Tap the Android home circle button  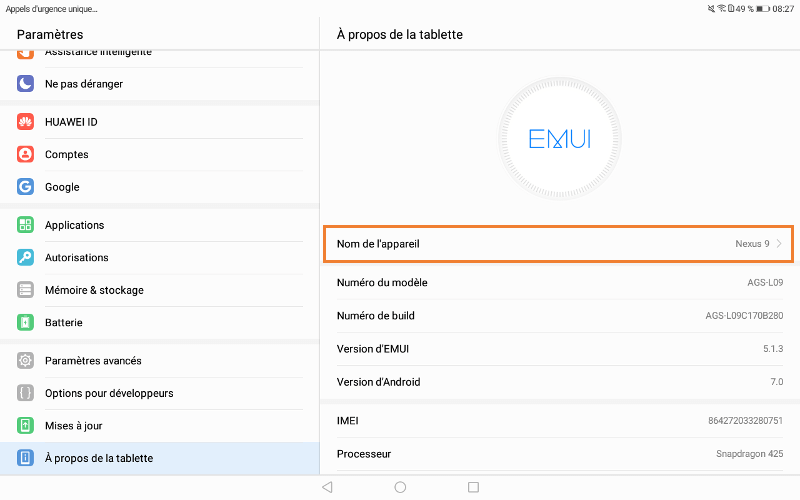pyautogui.click(x=401, y=487)
